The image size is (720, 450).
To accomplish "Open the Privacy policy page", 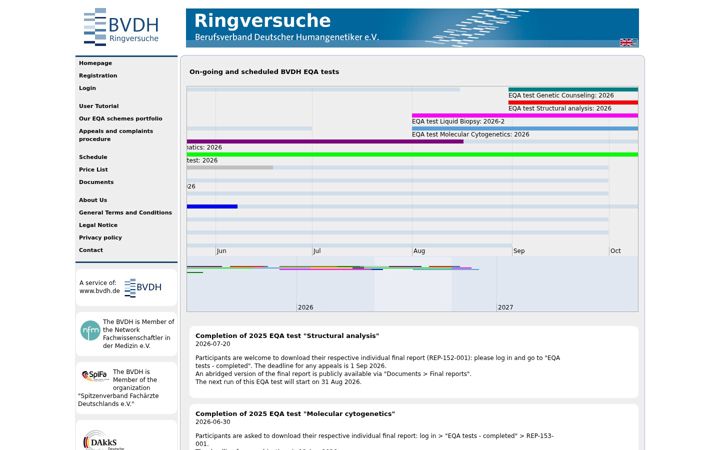I will tap(100, 238).
